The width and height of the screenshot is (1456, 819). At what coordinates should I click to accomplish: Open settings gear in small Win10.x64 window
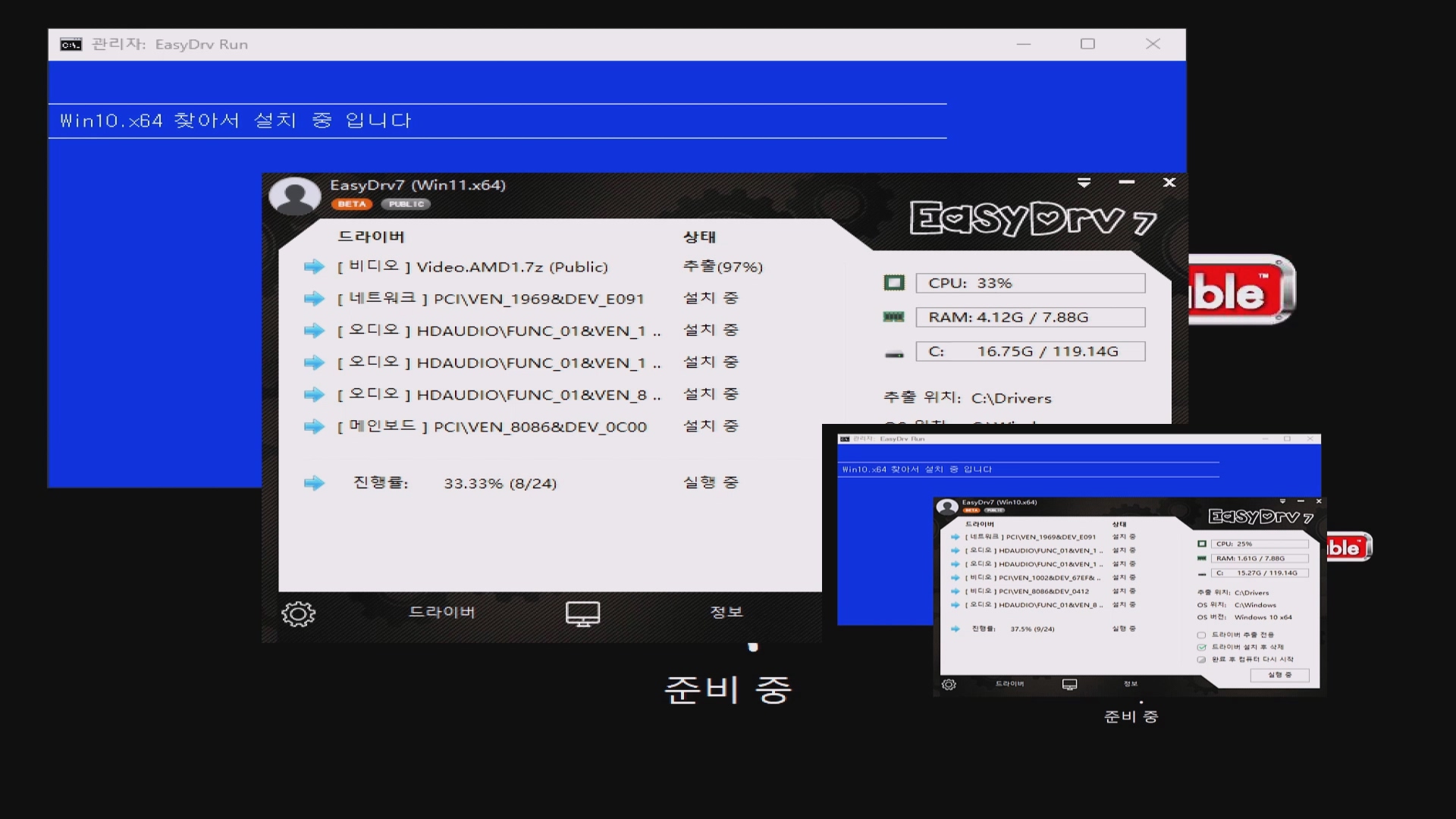point(949,684)
